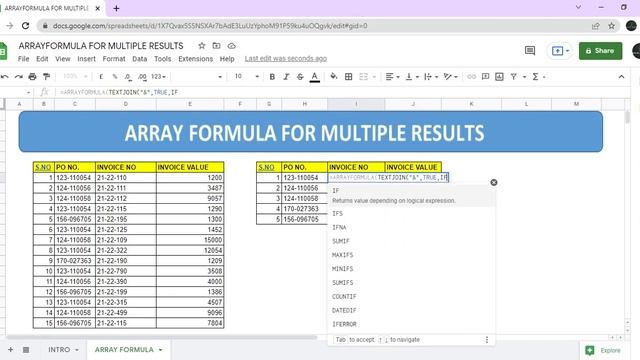Open the font size dropdown showing 10
The image size is (640, 360).
click(247, 77)
